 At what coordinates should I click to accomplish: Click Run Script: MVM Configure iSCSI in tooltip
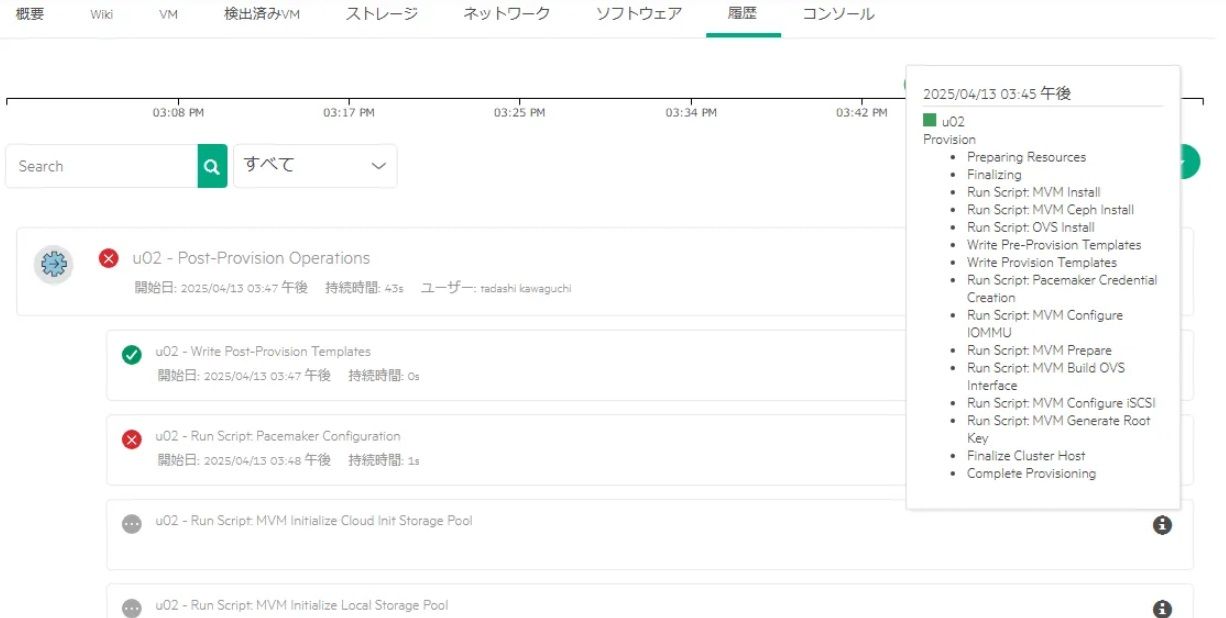click(x=1061, y=403)
